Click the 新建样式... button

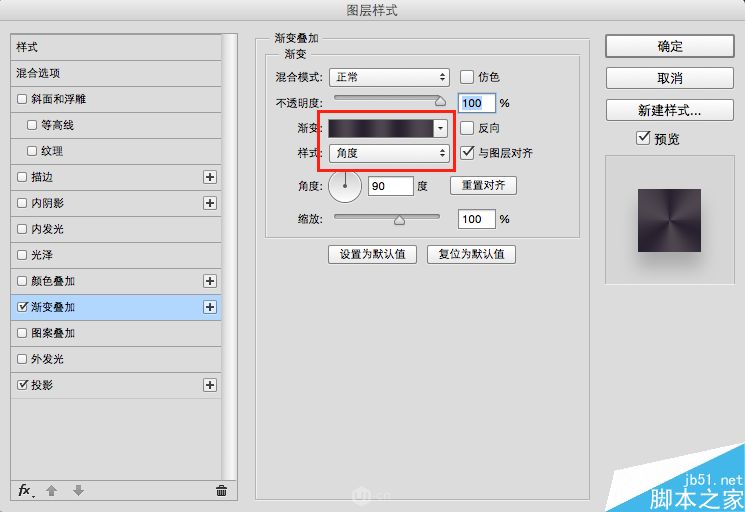[x=670, y=110]
